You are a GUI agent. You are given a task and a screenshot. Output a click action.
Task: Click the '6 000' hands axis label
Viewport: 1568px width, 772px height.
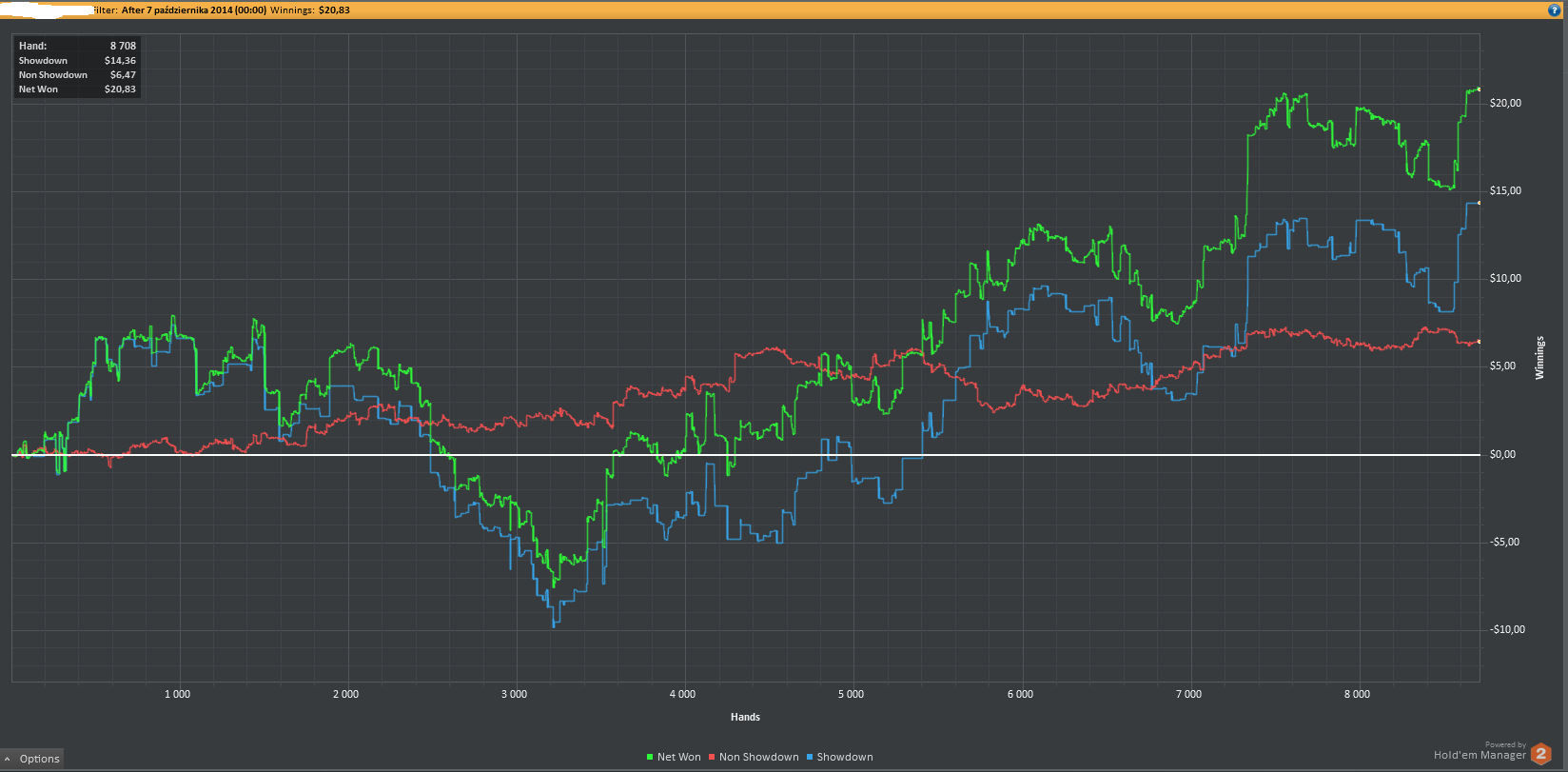[x=1020, y=694]
